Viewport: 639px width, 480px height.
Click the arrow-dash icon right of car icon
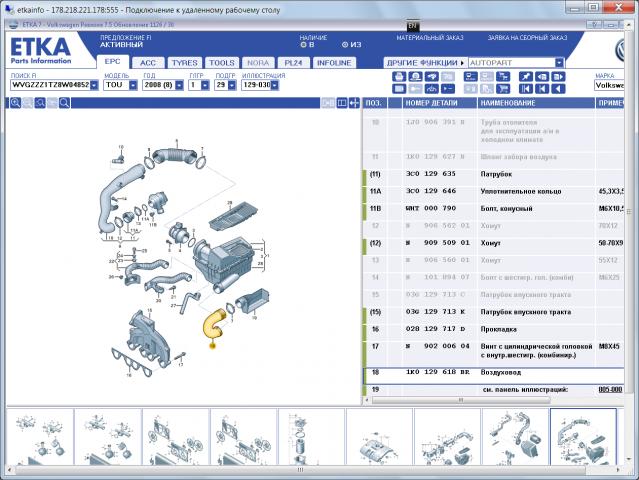[x=448, y=88]
